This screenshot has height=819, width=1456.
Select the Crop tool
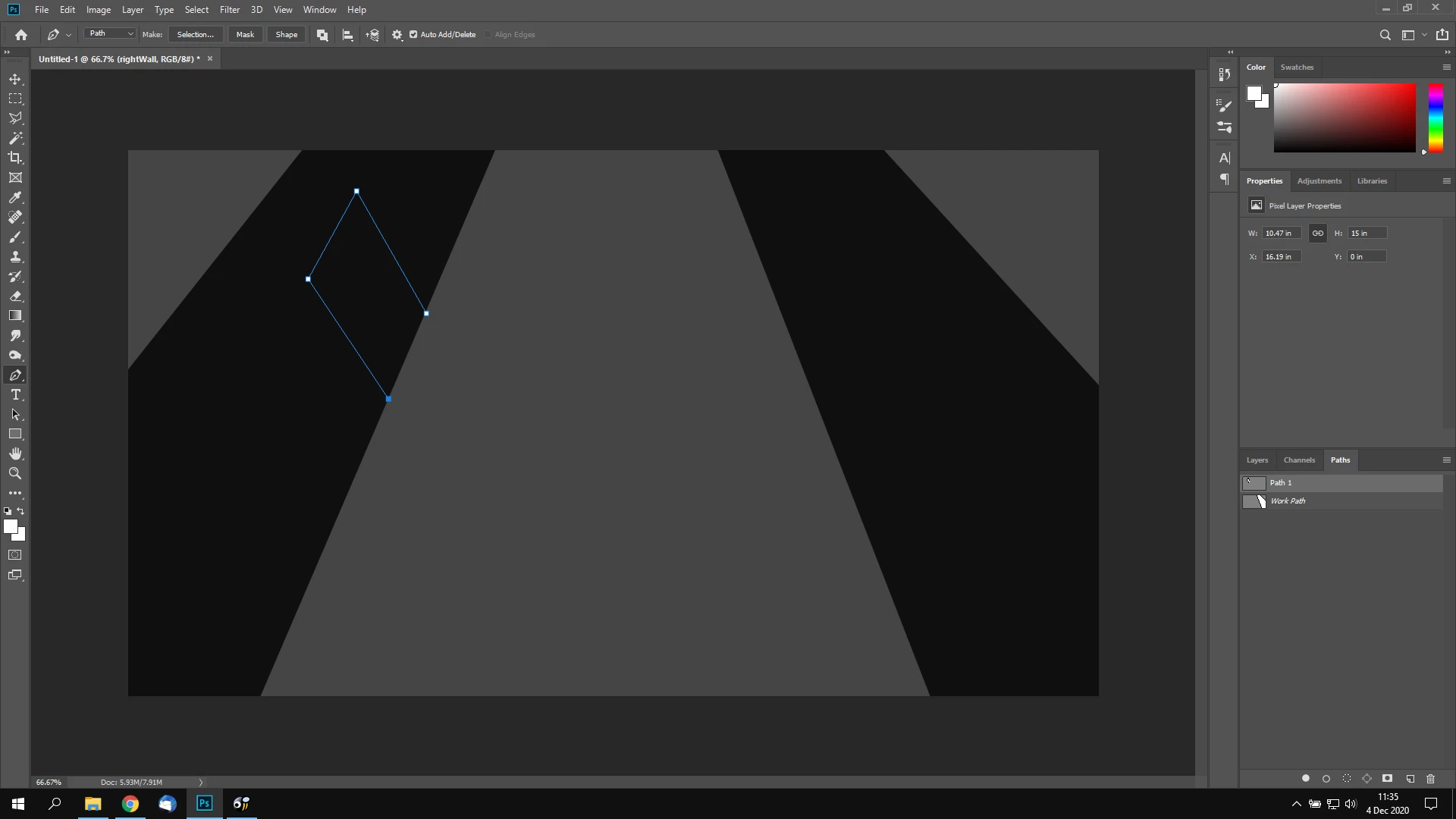[15, 158]
